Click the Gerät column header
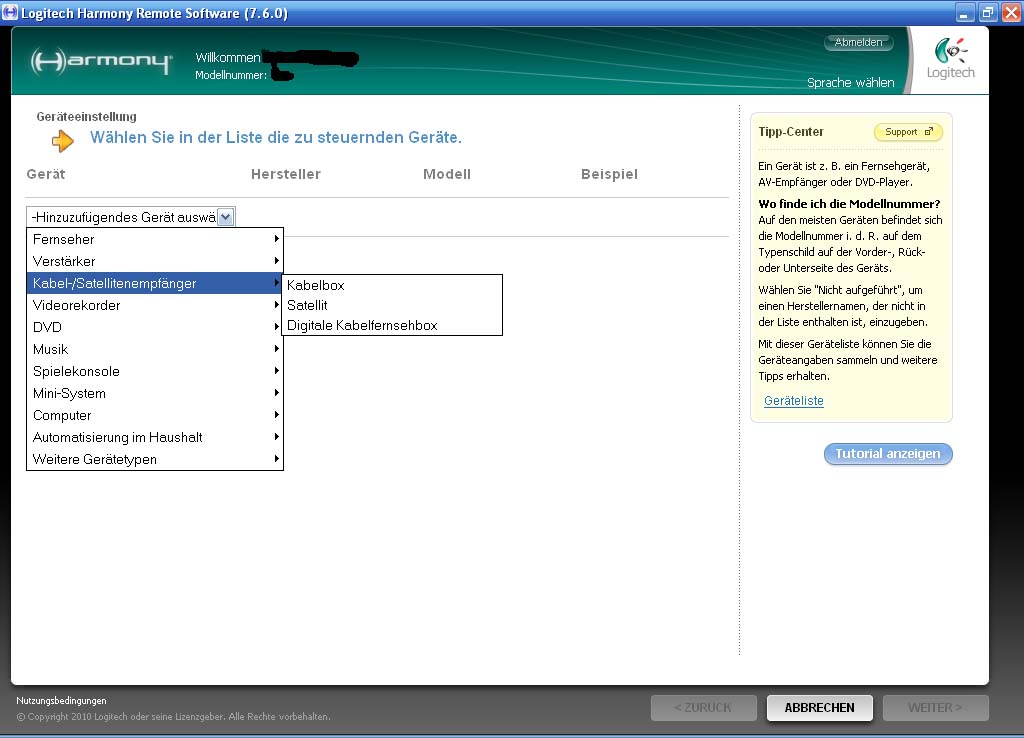Screen dimensions: 1024x738 point(46,174)
